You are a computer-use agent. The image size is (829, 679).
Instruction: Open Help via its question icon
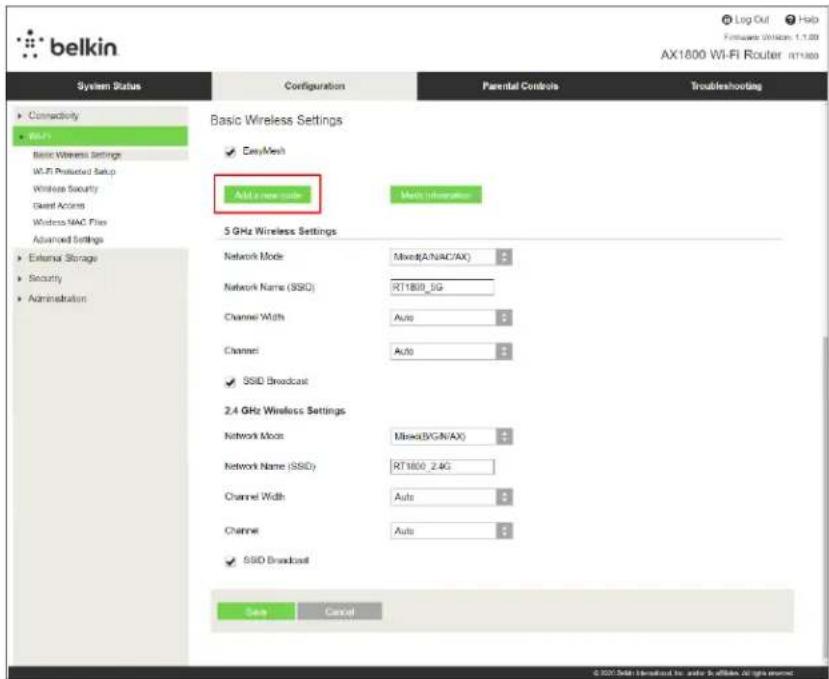(x=790, y=20)
